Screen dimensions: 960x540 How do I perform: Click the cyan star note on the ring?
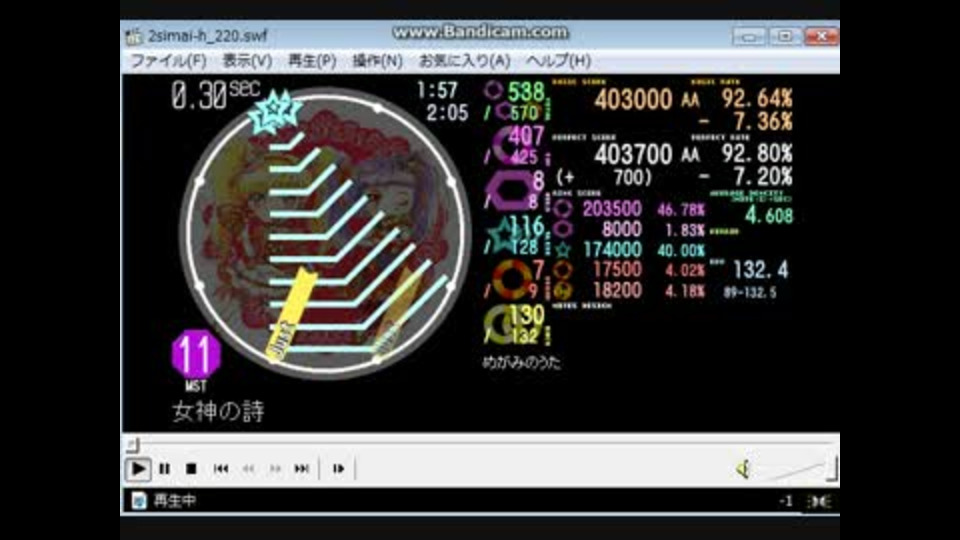click(275, 111)
